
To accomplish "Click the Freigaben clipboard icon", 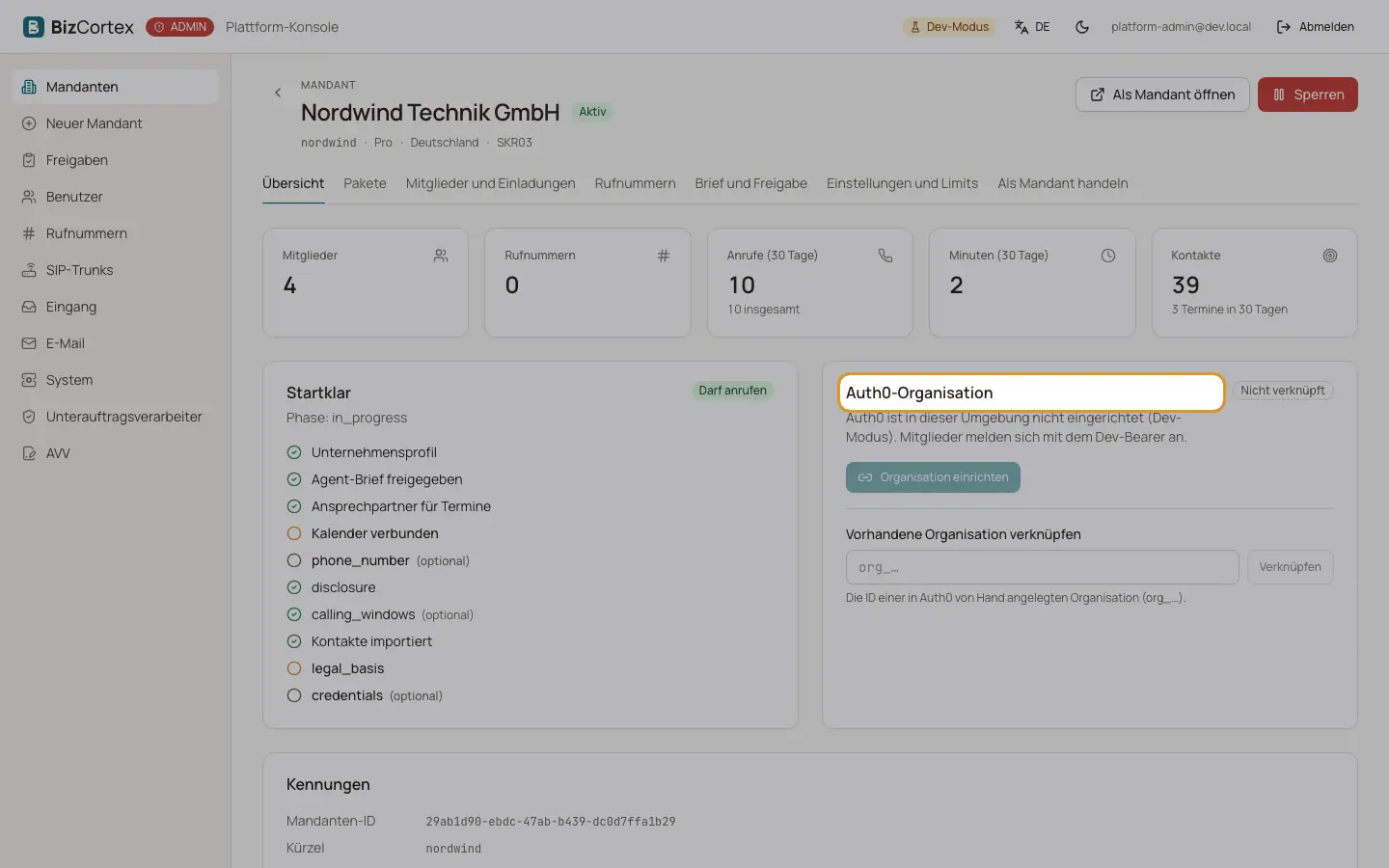I will [29, 160].
